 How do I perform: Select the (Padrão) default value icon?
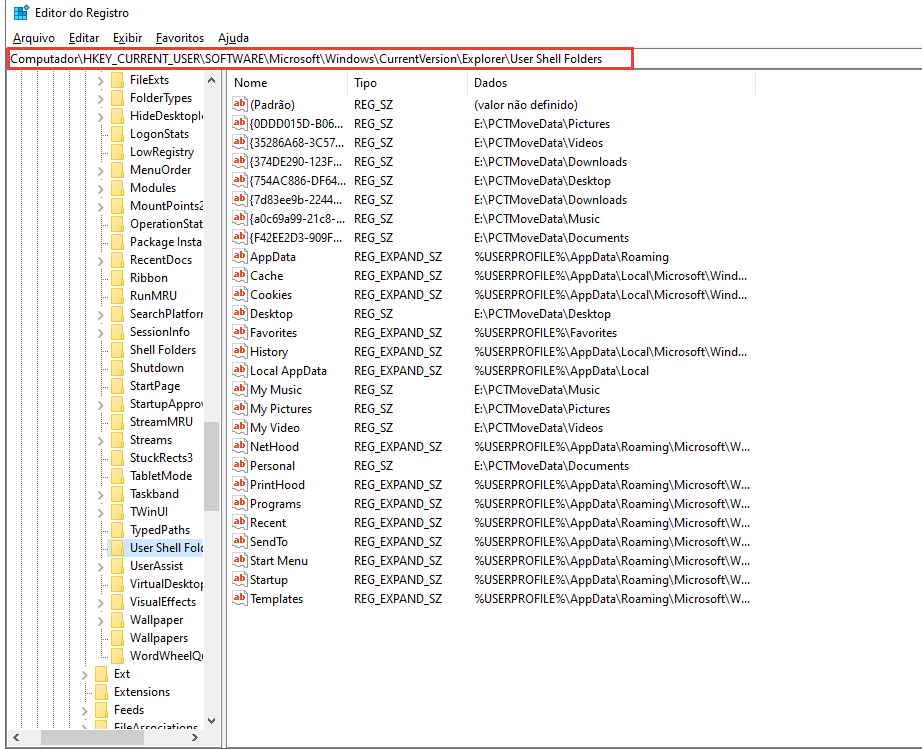click(x=239, y=105)
